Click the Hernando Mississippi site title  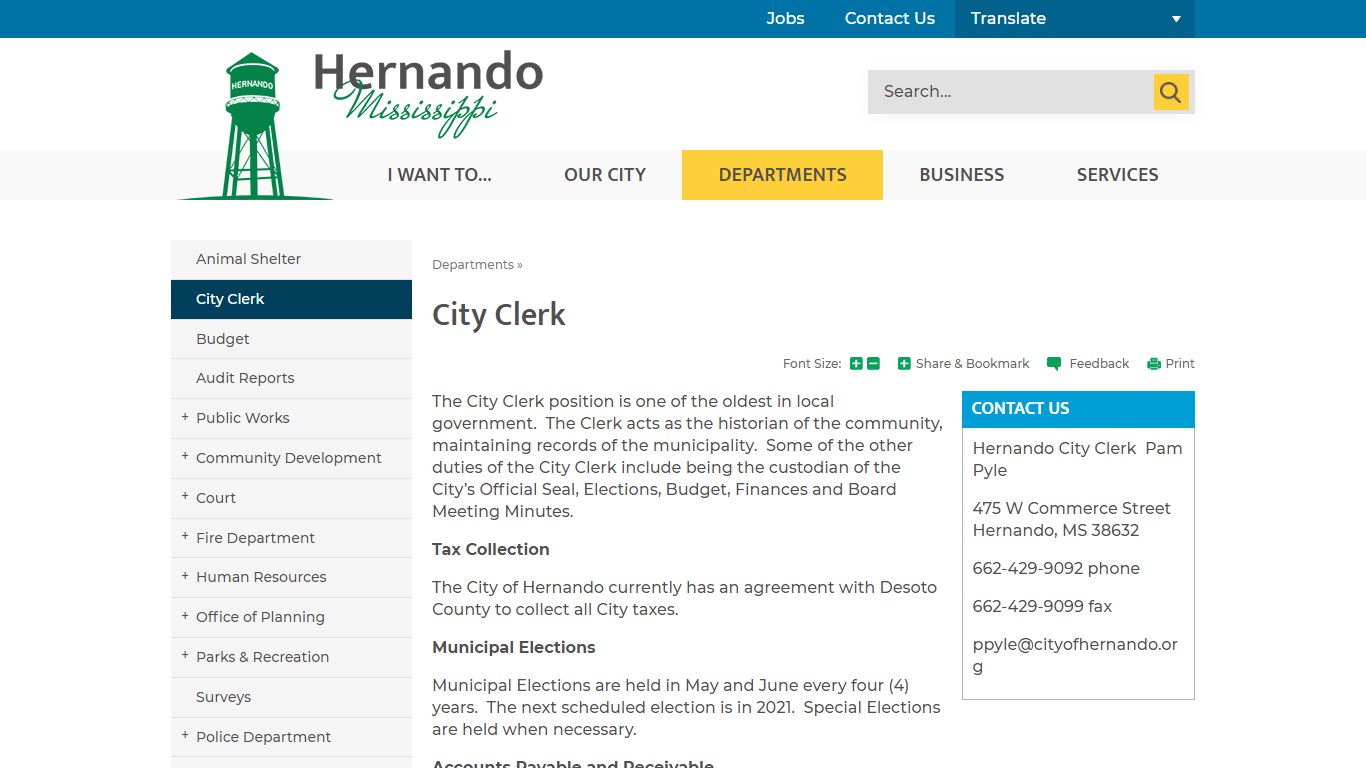(x=428, y=93)
